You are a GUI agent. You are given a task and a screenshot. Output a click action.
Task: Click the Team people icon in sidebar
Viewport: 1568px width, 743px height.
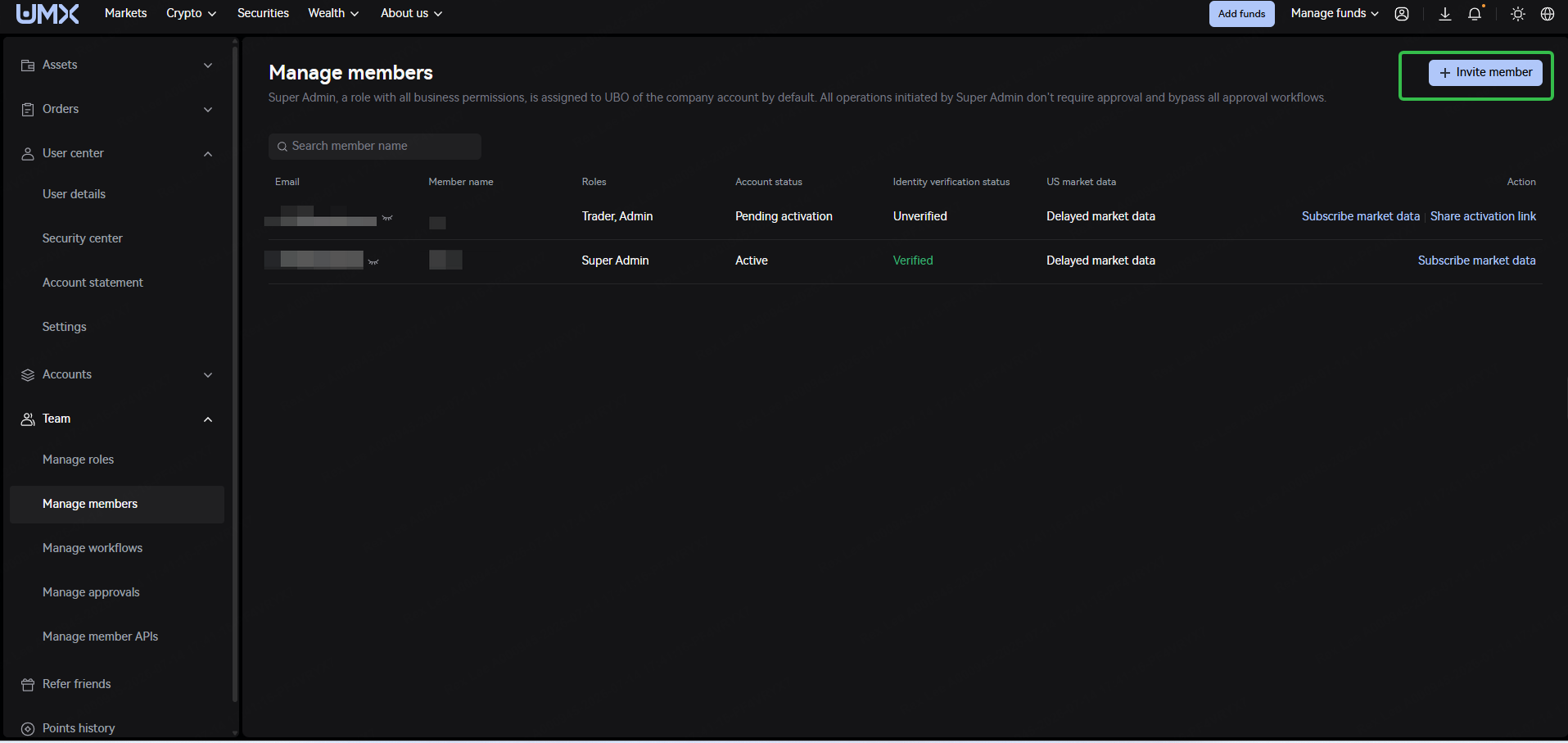click(28, 419)
